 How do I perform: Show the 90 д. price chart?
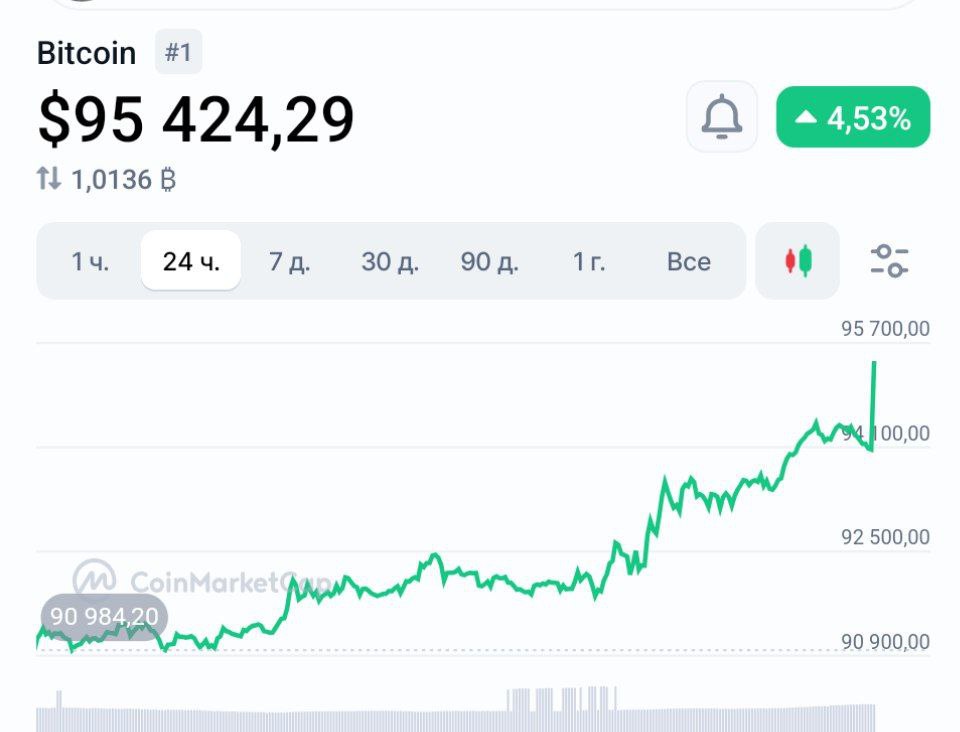[489, 262]
